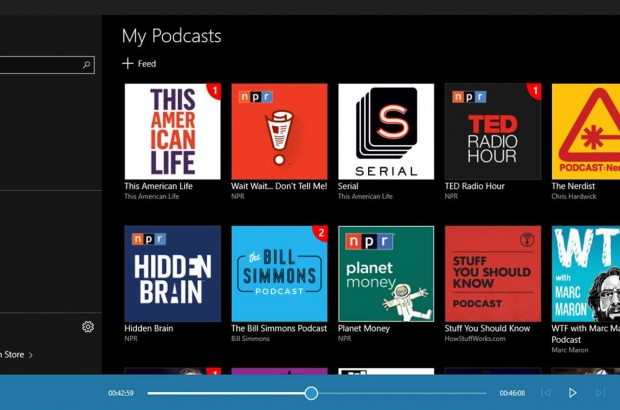
Task: Click the search magnifier icon
Action: tap(87, 65)
